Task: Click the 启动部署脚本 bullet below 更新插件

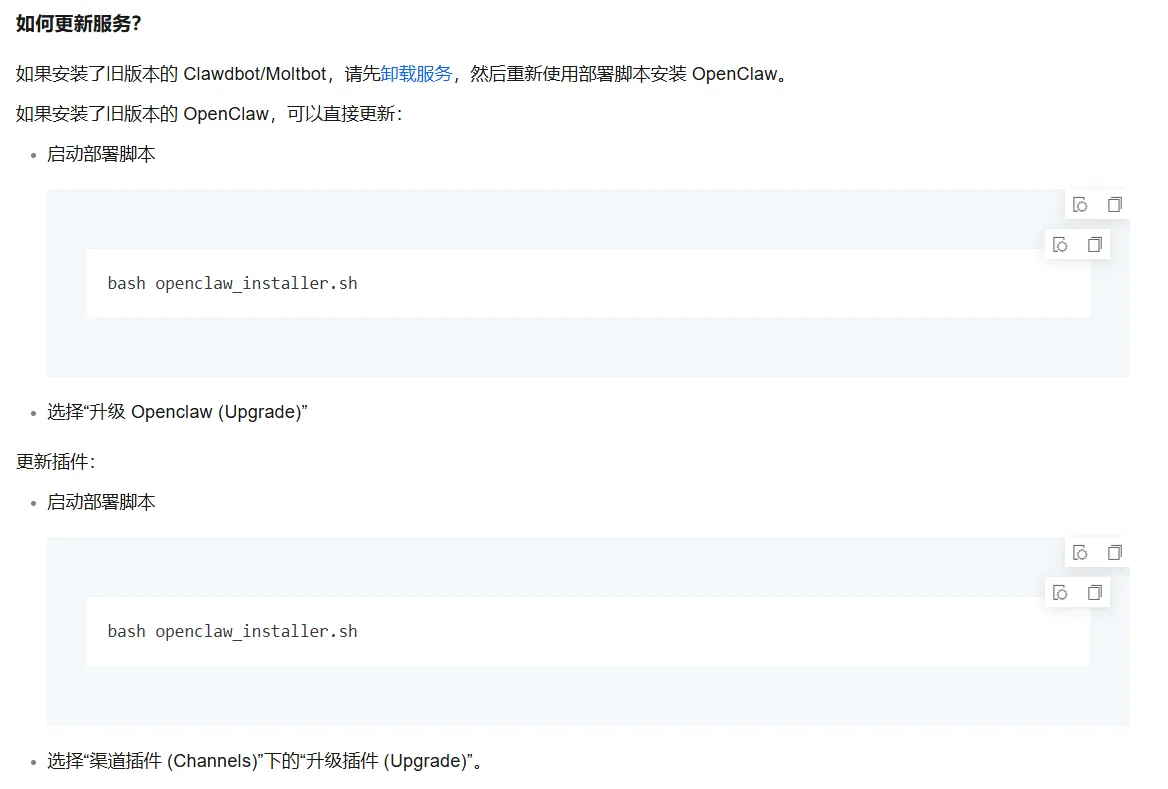Action: (x=101, y=502)
